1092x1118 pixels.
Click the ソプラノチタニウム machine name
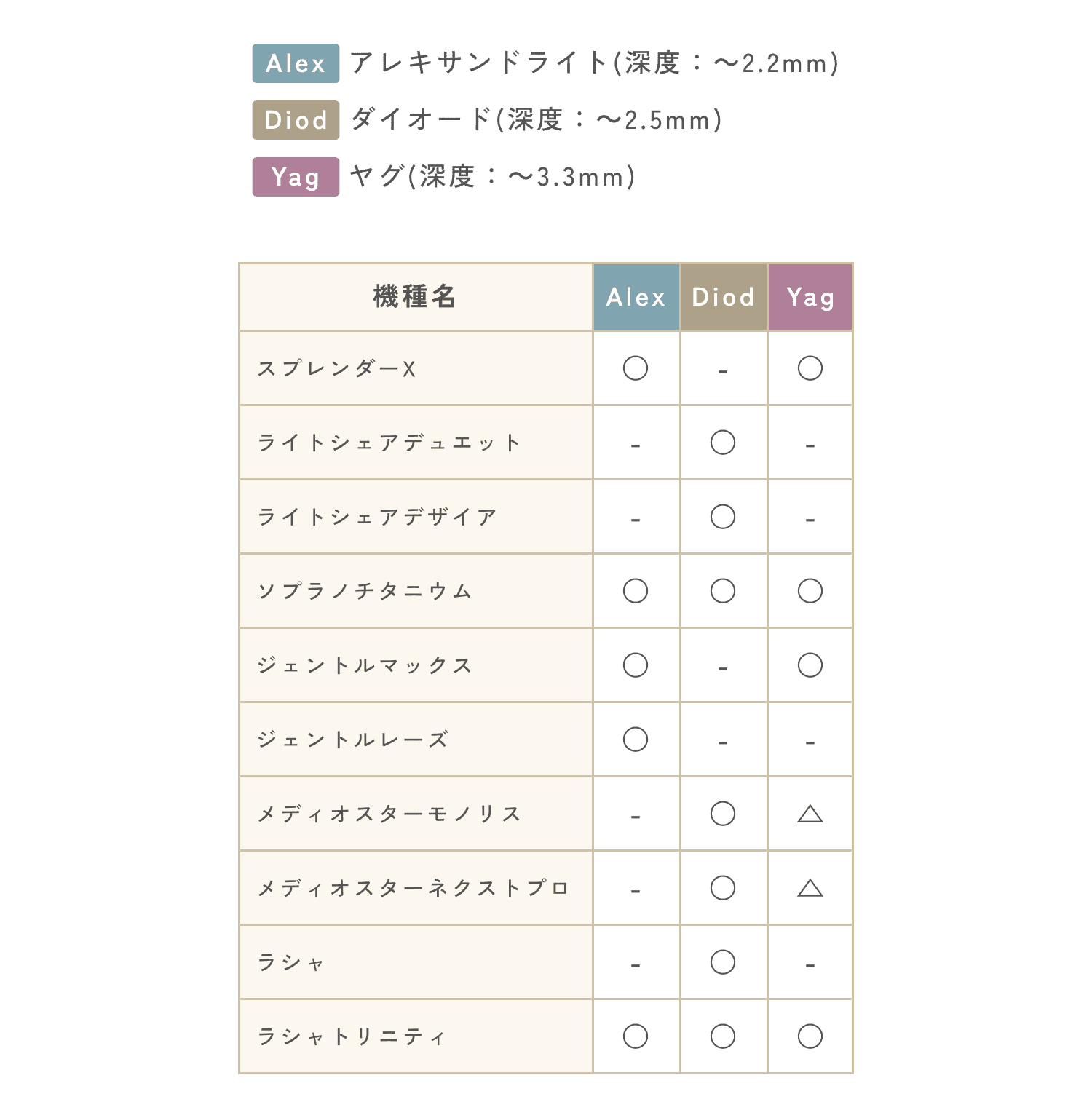(365, 591)
